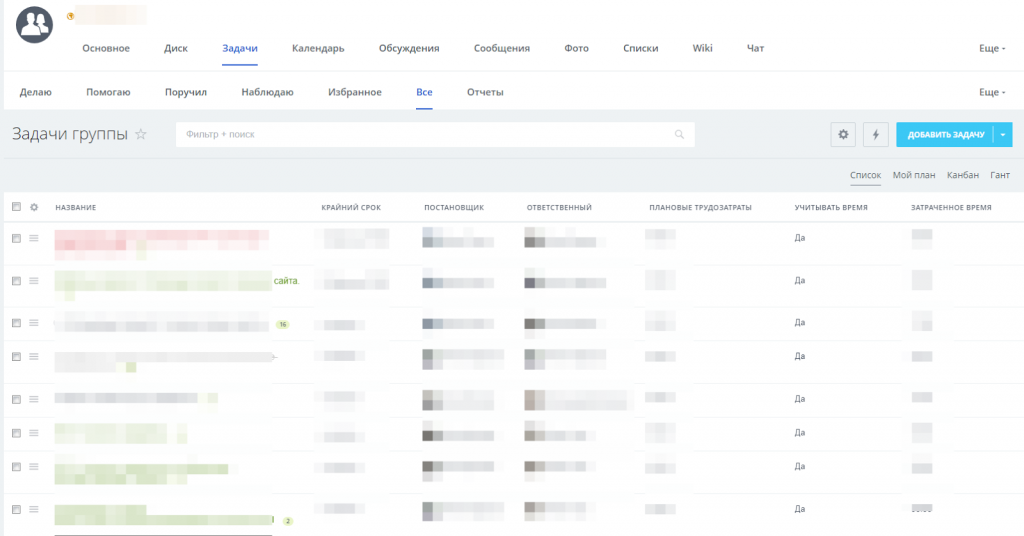Open the row menu of the task with badge 16
Image resolution: width=1024 pixels, height=536 pixels.
[x=34, y=323]
